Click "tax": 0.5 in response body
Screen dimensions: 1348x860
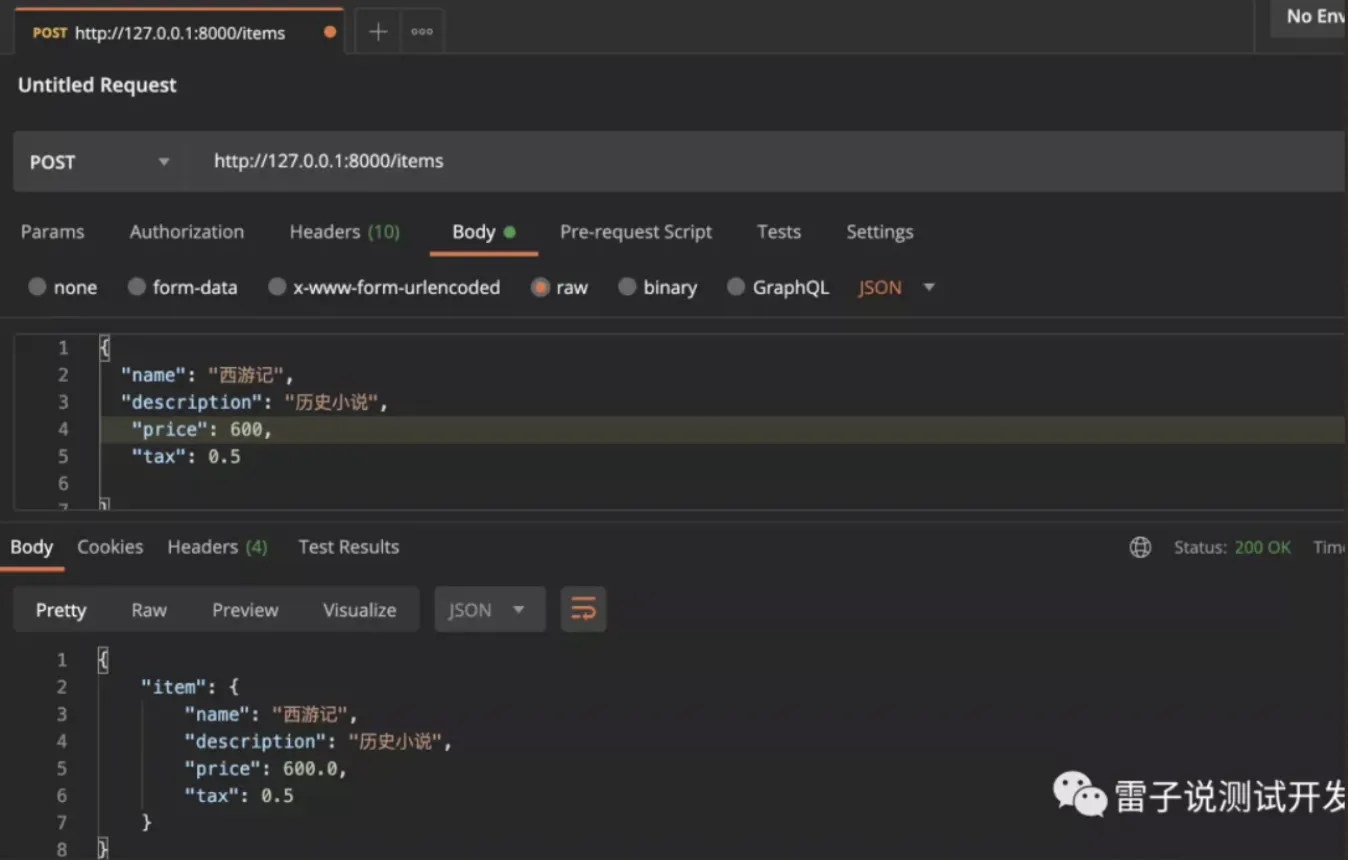pos(239,795)
